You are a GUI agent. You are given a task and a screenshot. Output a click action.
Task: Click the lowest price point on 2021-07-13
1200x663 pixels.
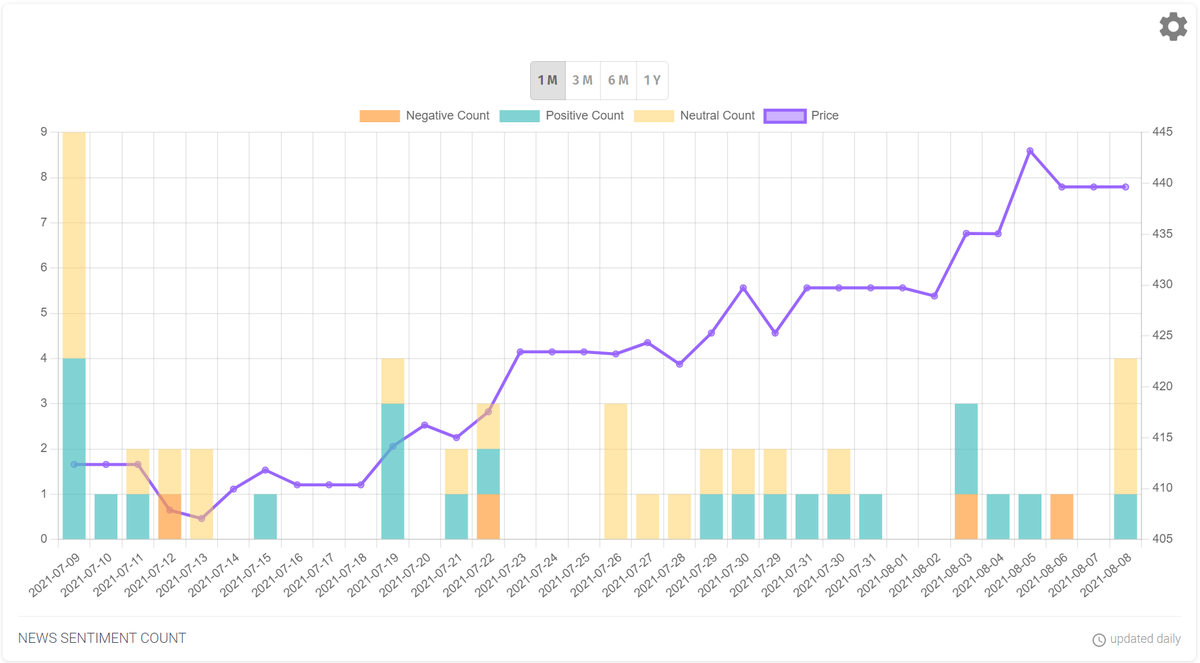(x=201, y=518)
